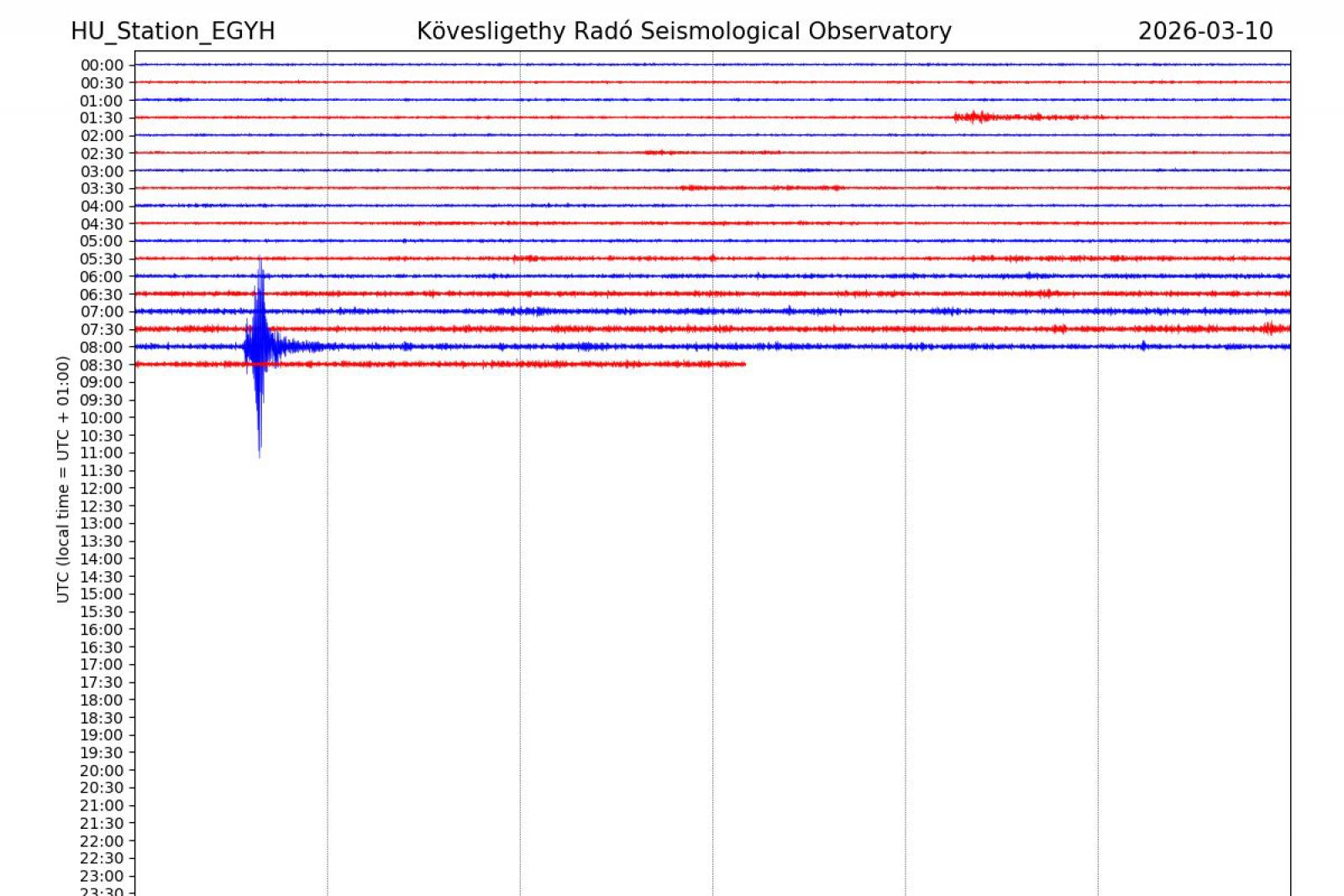Click the Kövesligethy Radó Seismological Observatory title

tap(684, 31)
